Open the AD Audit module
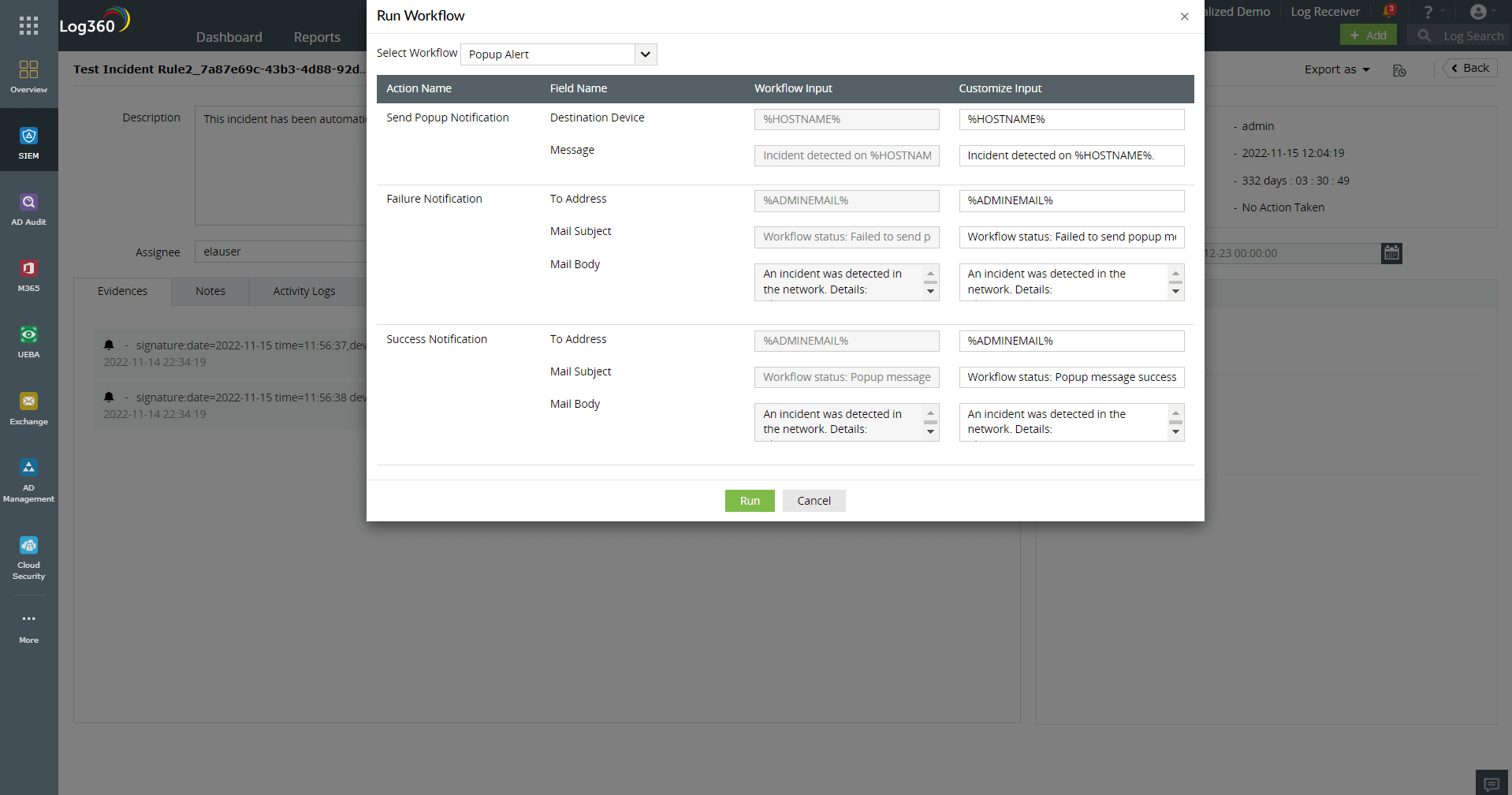This screenshot has height=795, width=1512. click(28, 210)
